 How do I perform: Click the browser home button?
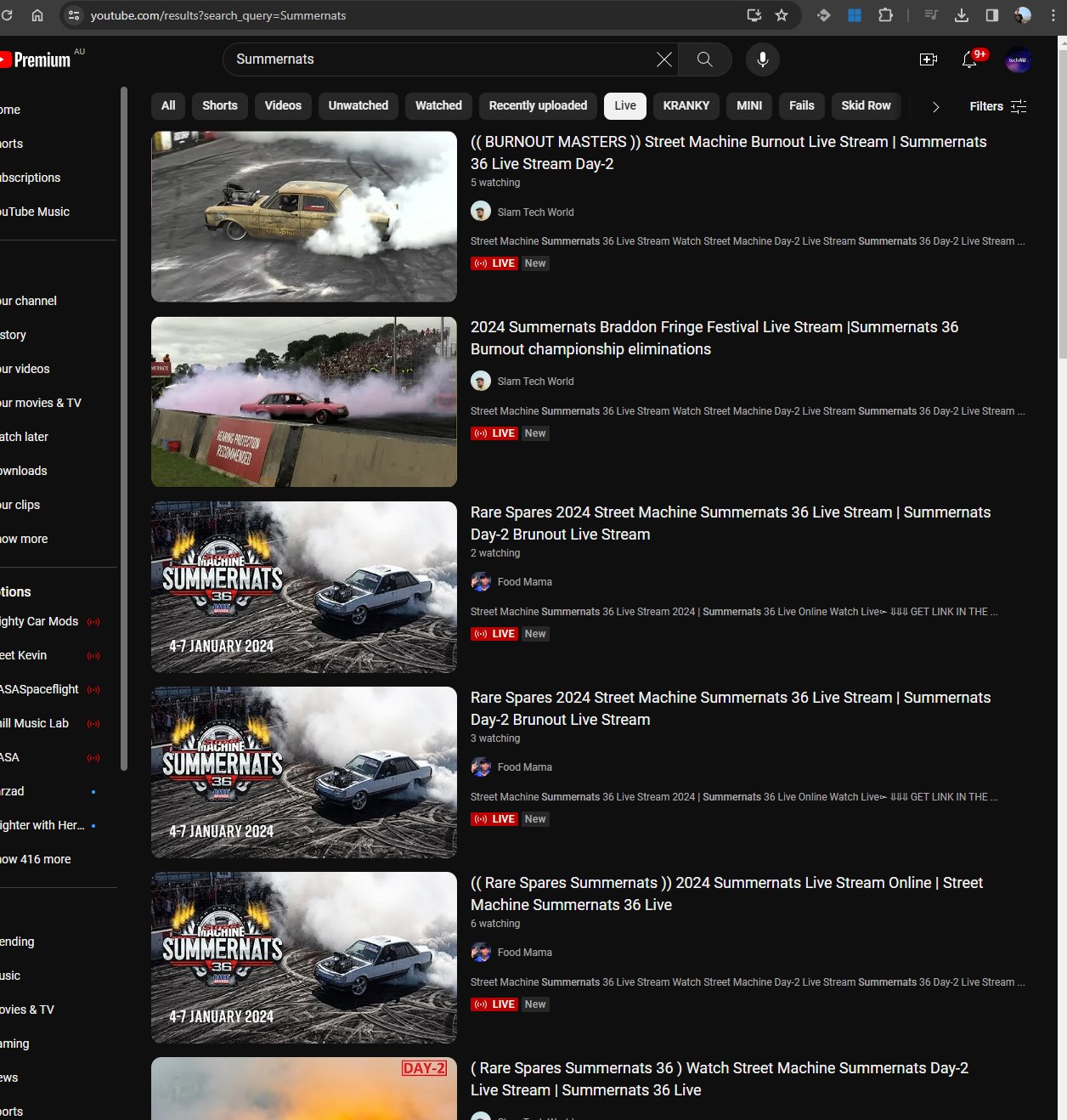pos(37,15)
